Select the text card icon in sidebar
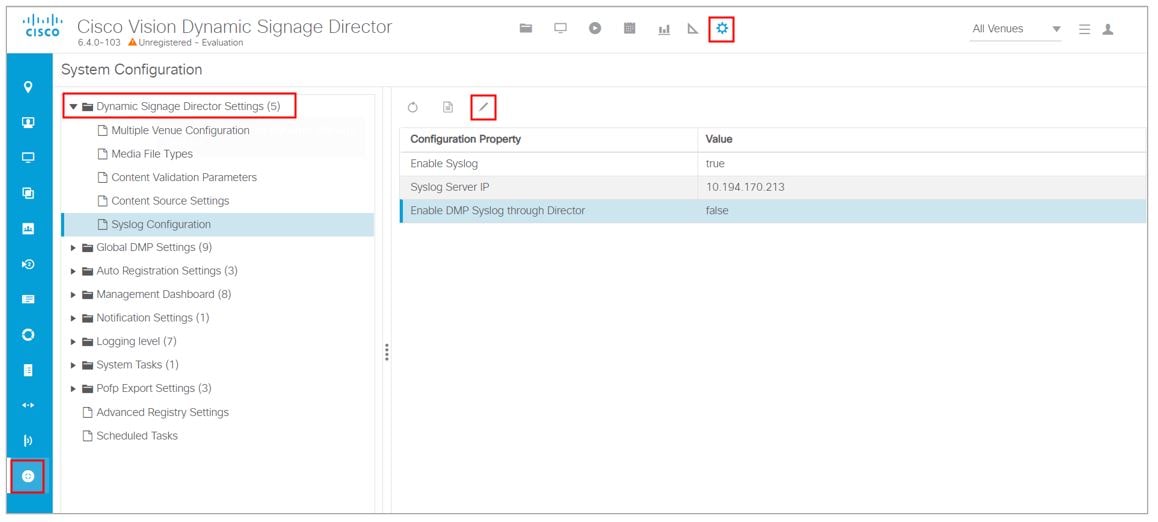 click(29, 299)
